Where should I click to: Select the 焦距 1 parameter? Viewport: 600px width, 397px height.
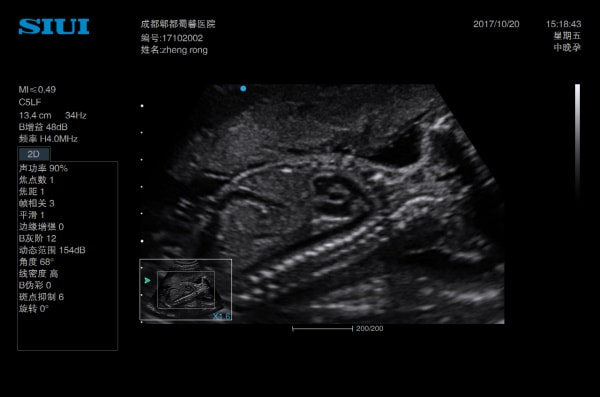pyautogui.click(x=32, y=191)
